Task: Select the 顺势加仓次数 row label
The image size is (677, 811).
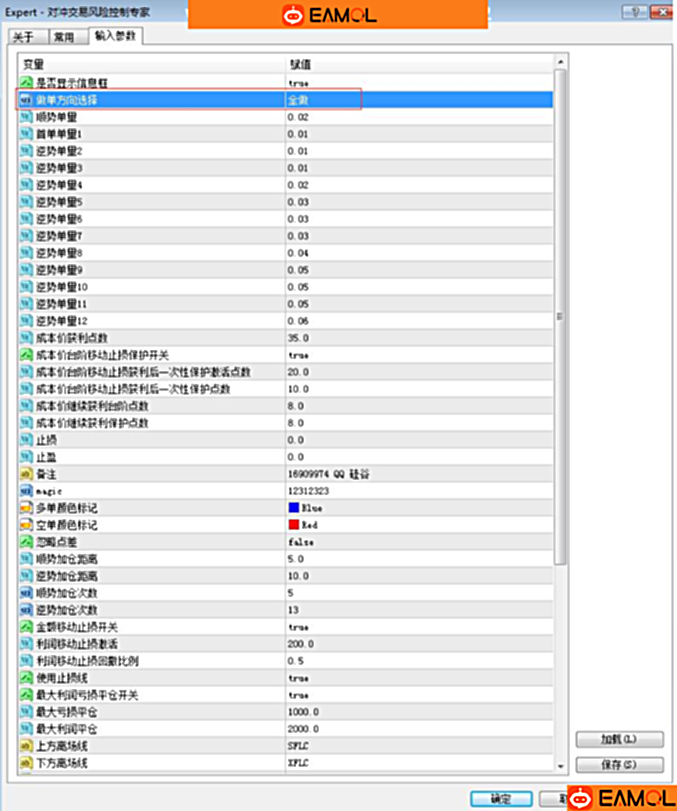Action: pos(67,593)
